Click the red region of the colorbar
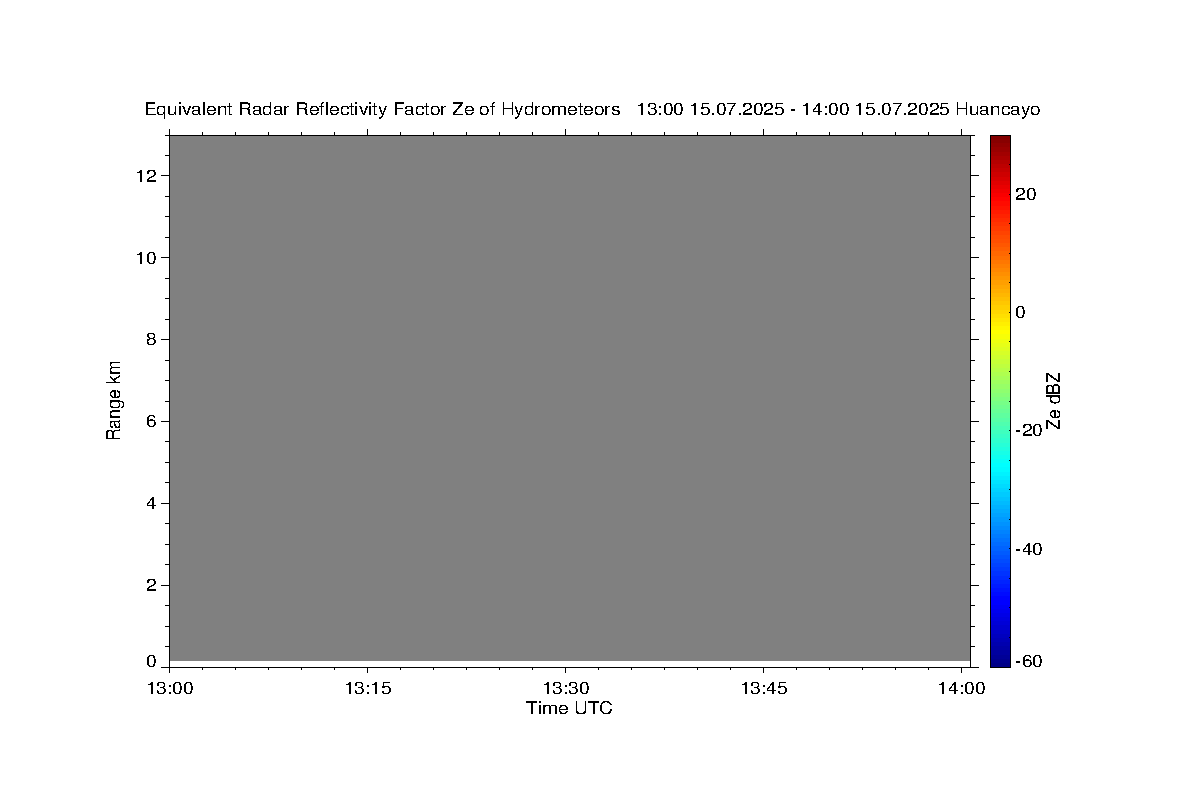The image size is (1200, 800). 1000,200
